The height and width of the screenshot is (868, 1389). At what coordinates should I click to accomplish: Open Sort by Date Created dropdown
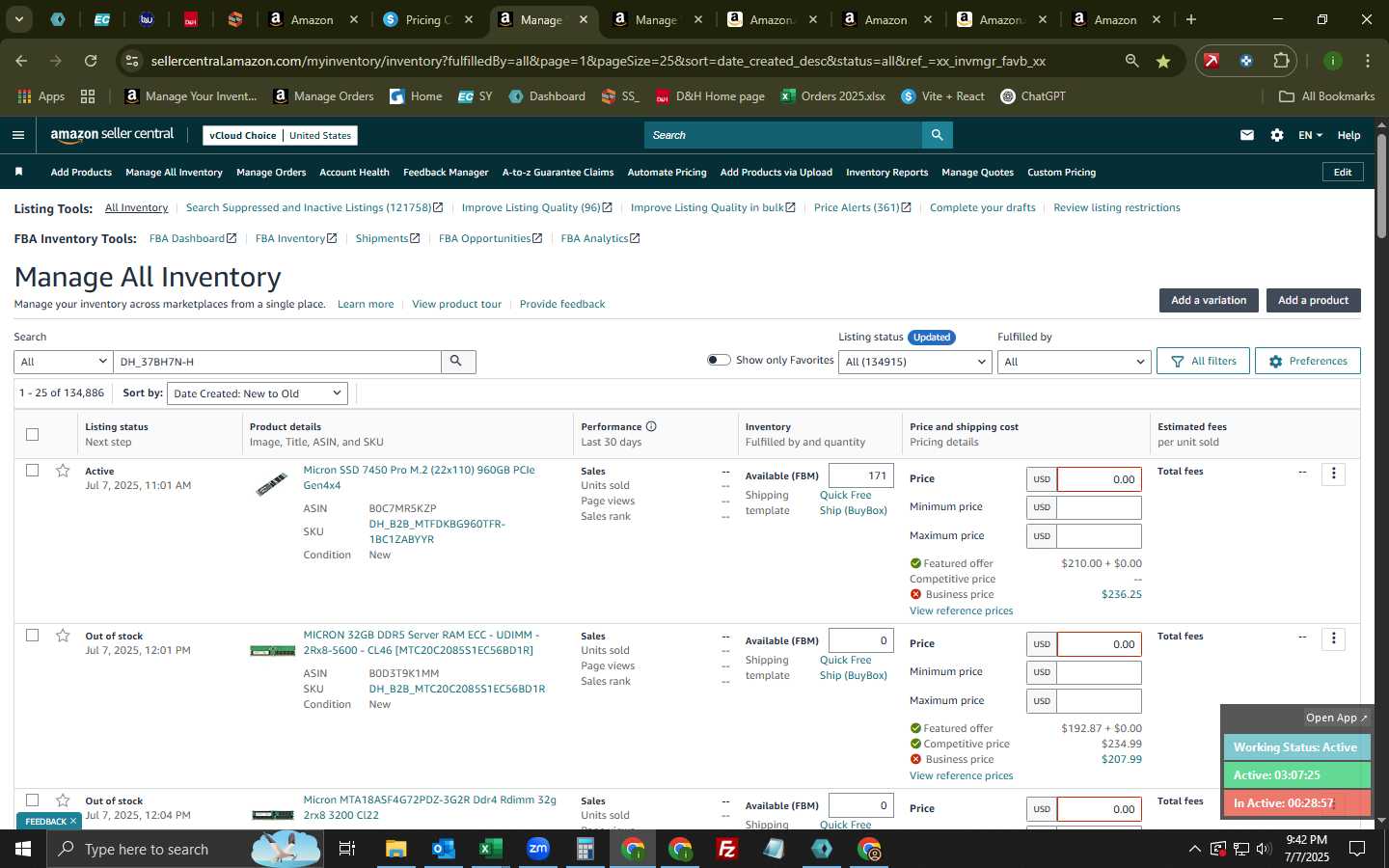point(258,393)
